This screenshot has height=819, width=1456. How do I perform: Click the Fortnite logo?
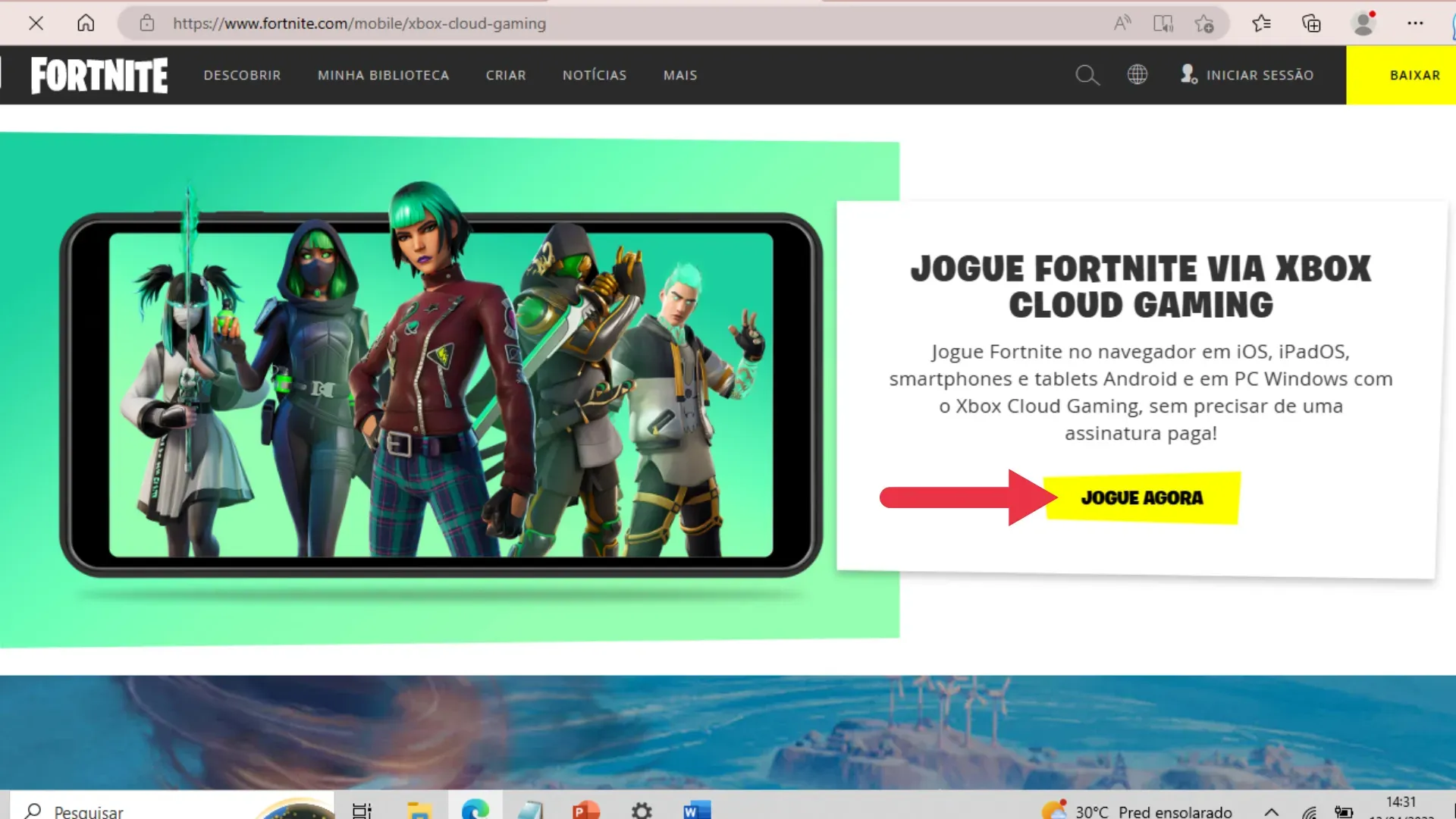tap(99, 75)
